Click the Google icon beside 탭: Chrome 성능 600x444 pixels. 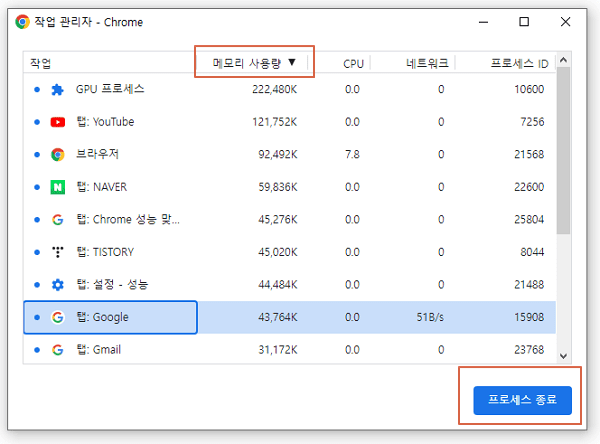point(57,220)
